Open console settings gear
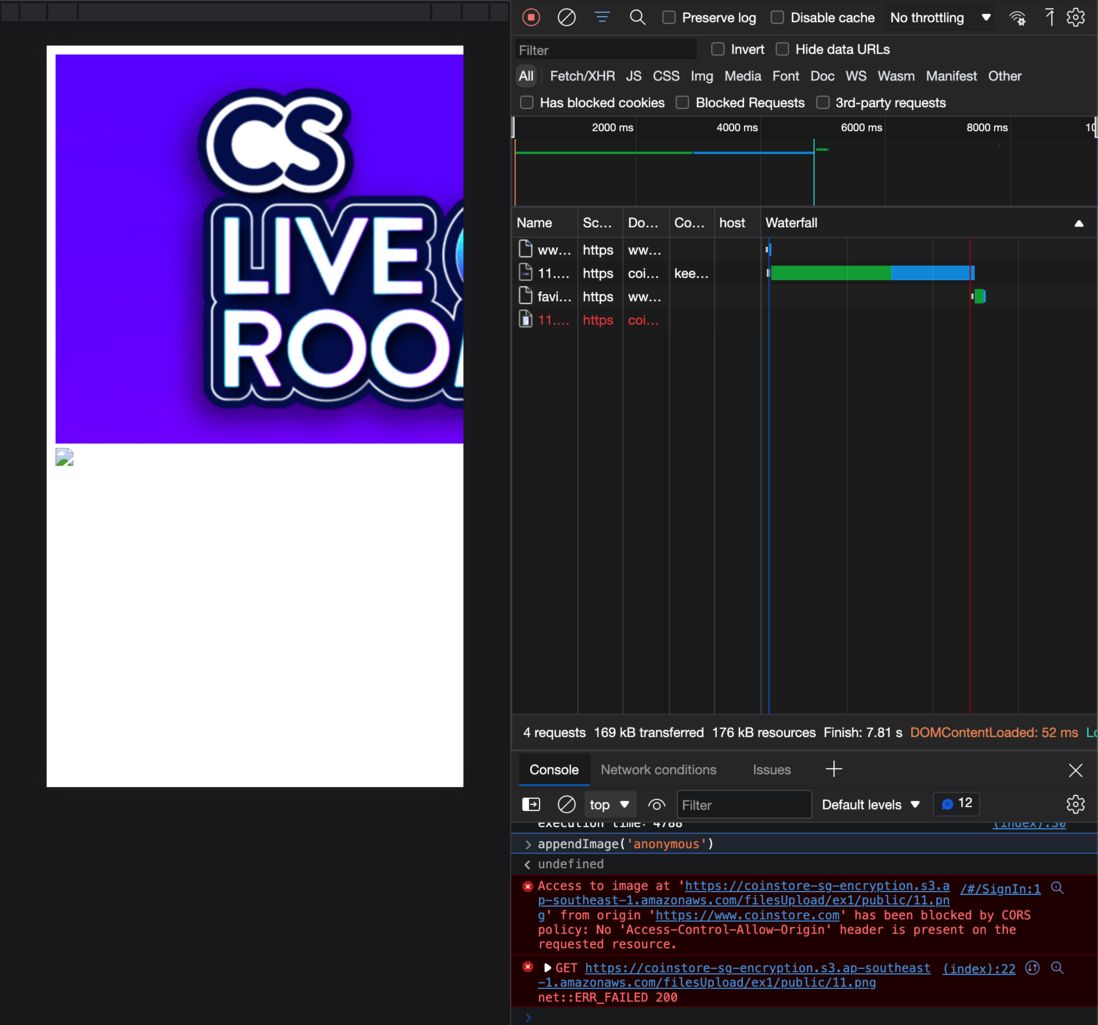The width and height of the screenshot is (1098, 1025). tap(1076, 804)
